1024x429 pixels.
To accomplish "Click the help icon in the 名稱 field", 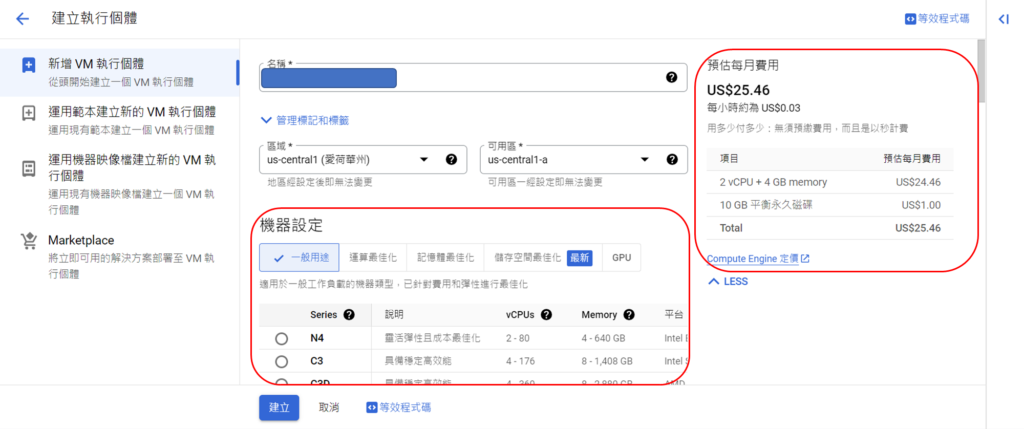I will [672, 77].
